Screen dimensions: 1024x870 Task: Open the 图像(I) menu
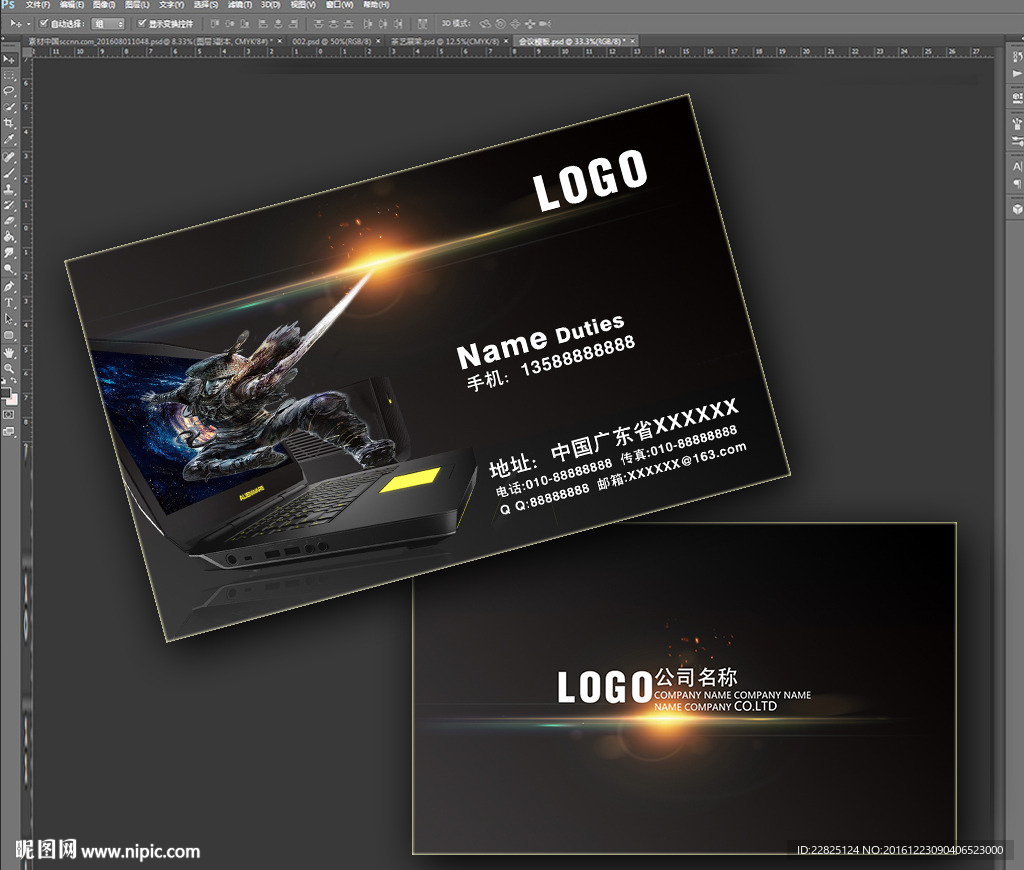tap(104, 5)
